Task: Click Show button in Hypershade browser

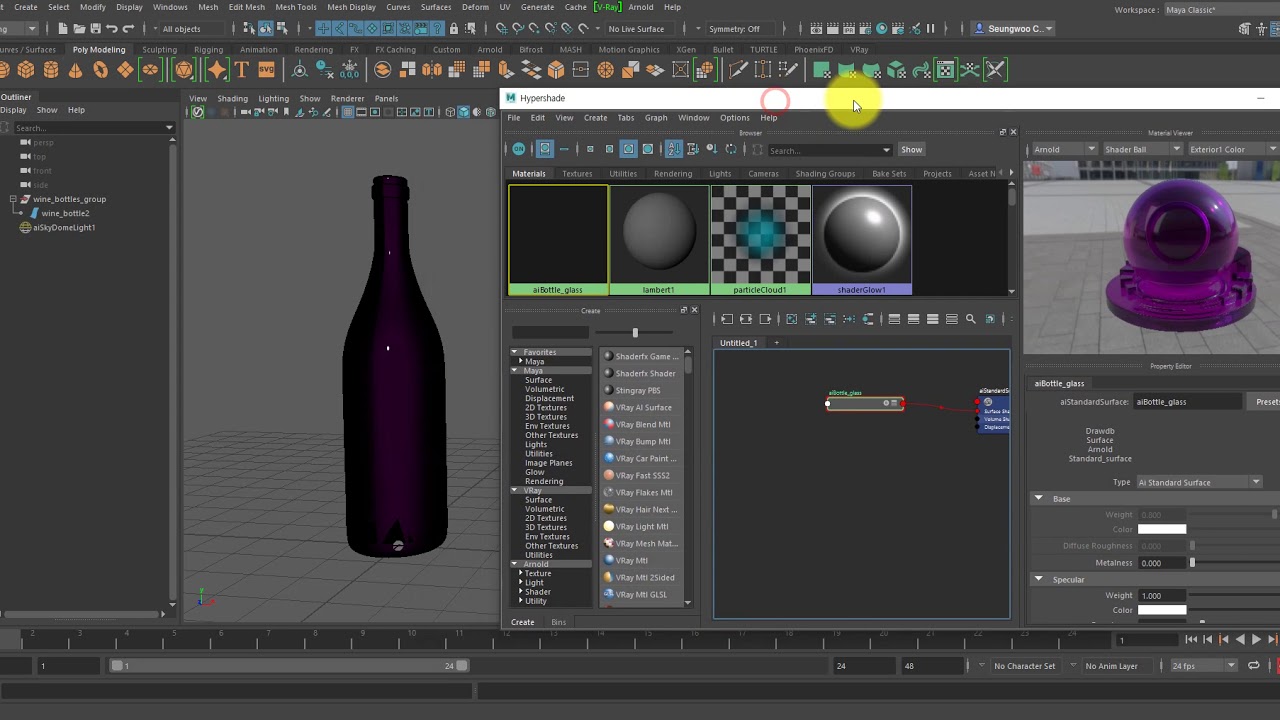Action: tap(911, 150)
